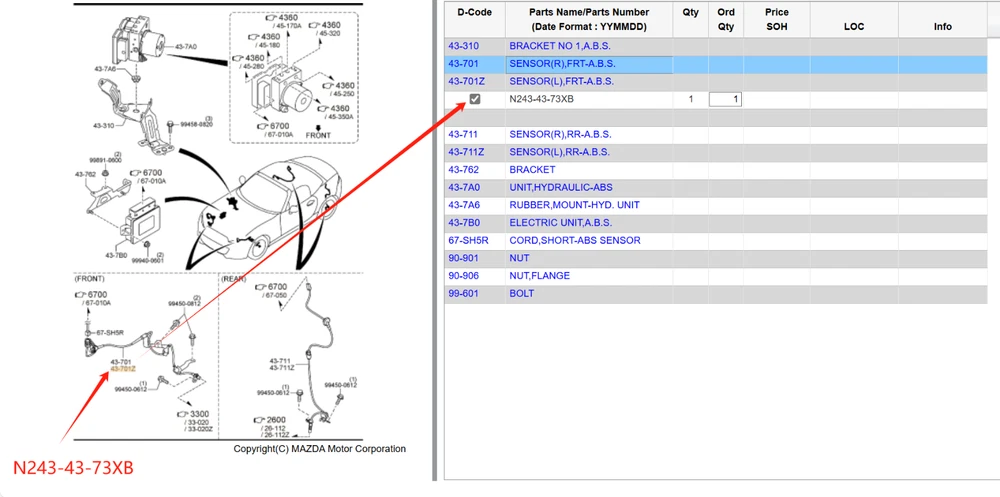
Task: Expand the 43-701Z SENSOR(L),FRT-A.B.S. row
Action: click(560, 81)
